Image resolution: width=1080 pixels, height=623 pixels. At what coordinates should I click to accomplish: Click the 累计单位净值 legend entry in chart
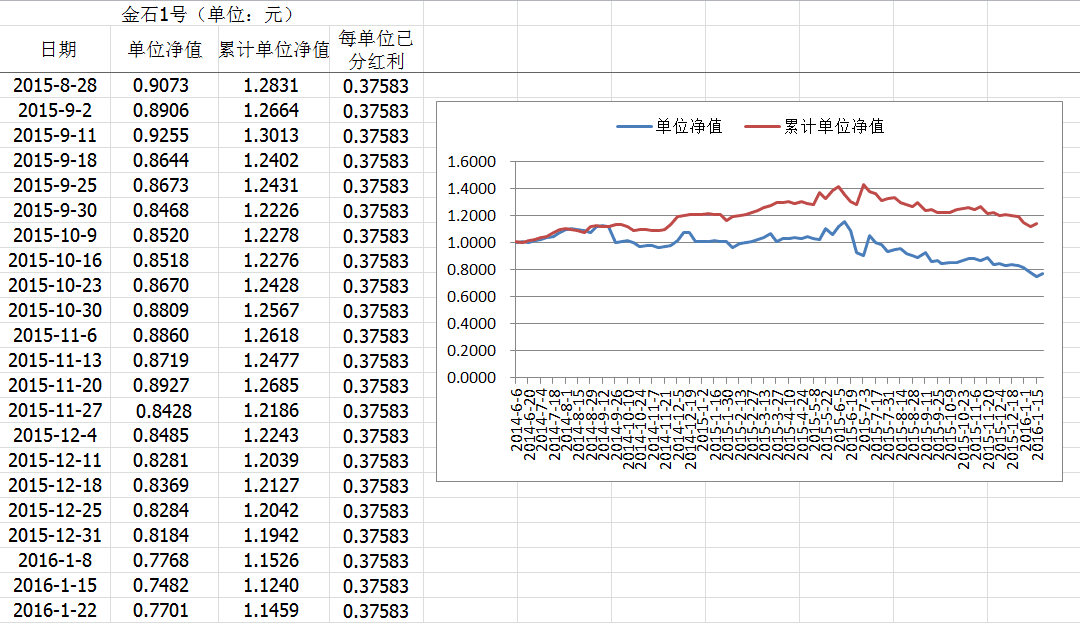click(x=833, y=126)
